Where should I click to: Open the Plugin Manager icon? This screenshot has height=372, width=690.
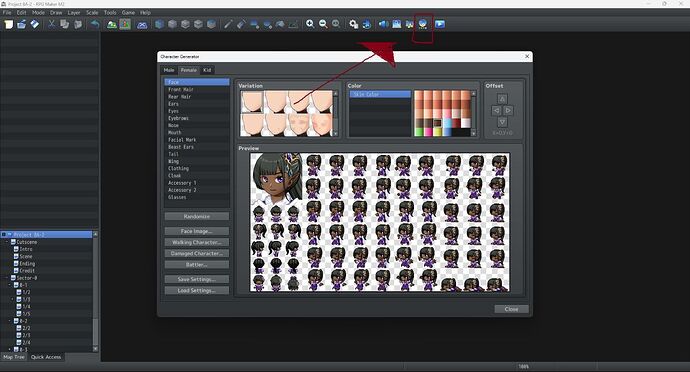[x=366, y=24]
